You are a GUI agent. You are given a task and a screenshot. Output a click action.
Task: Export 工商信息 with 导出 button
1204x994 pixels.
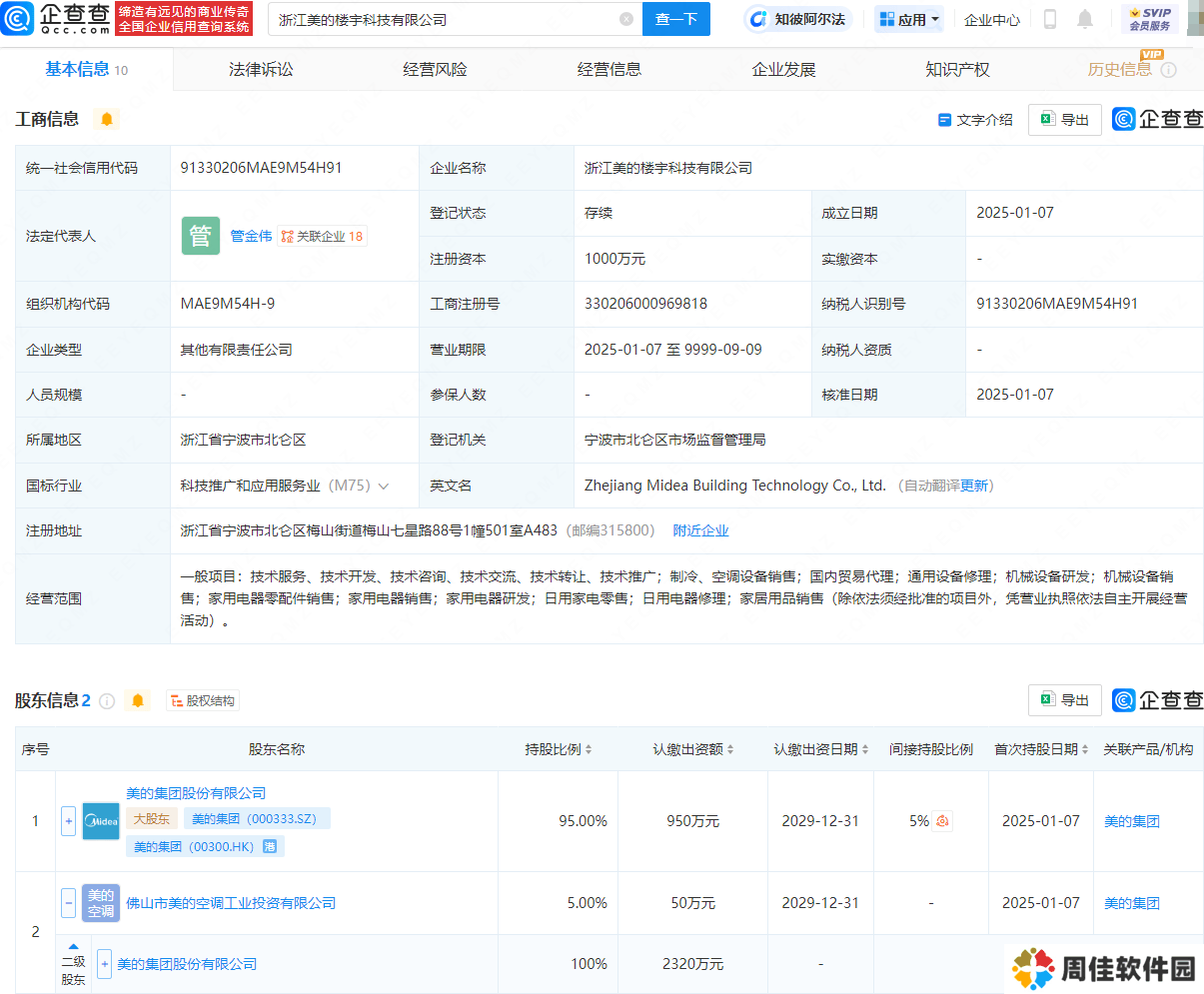[x=1065, y=120]
